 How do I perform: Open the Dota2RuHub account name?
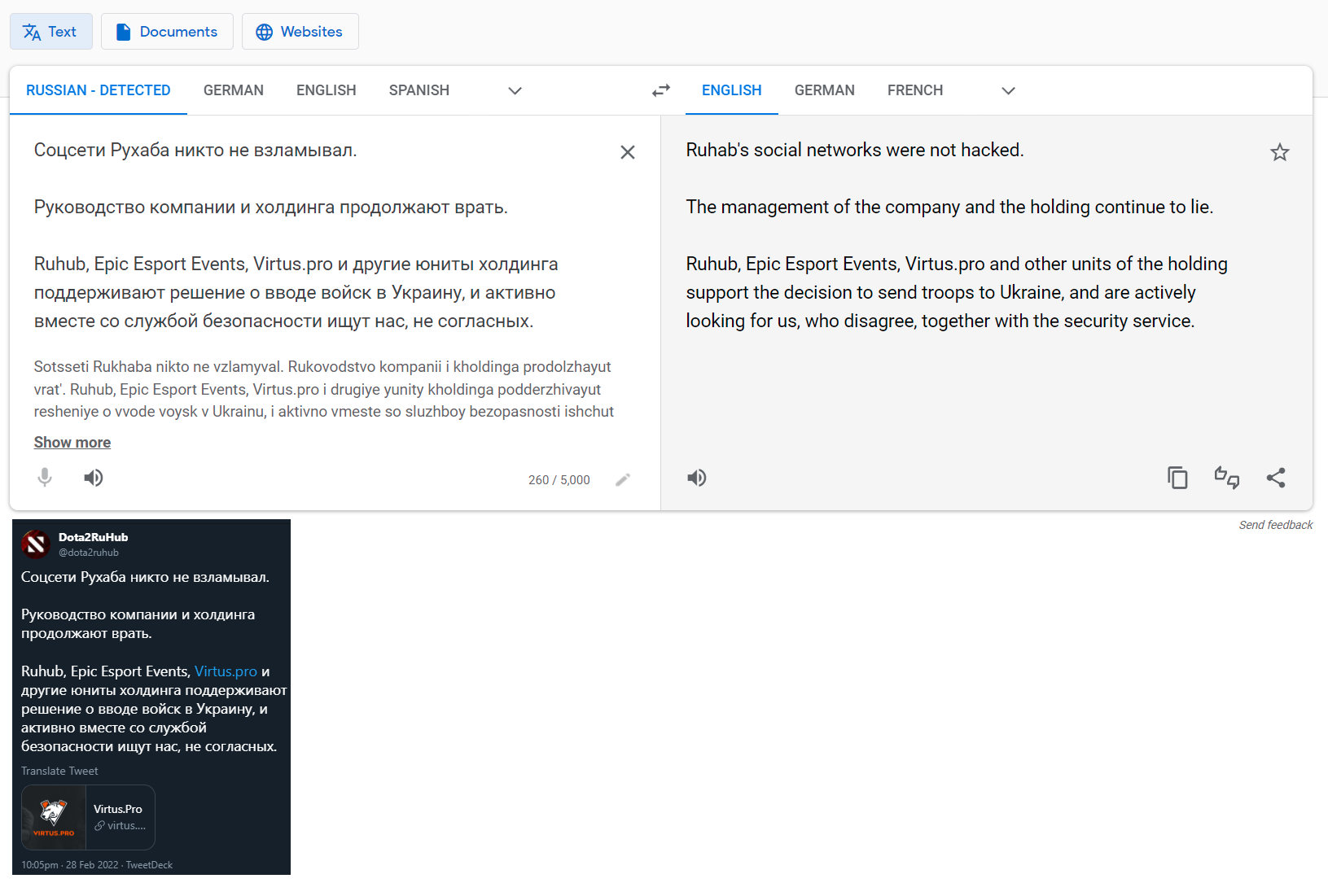pyautogui.click(x=93, y=537)
